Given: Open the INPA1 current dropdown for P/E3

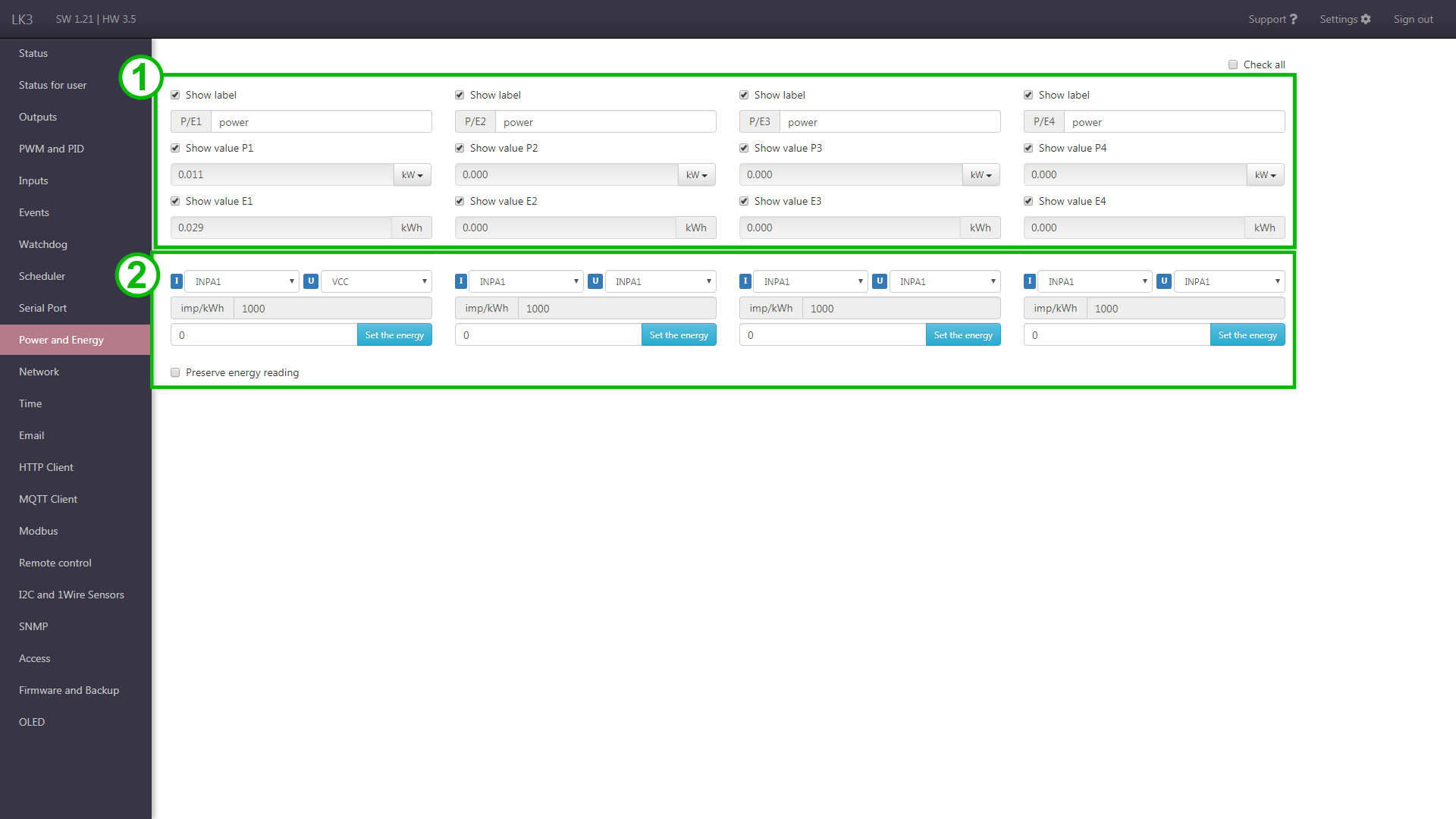Looking at the screenshot, I should [811, 281].
